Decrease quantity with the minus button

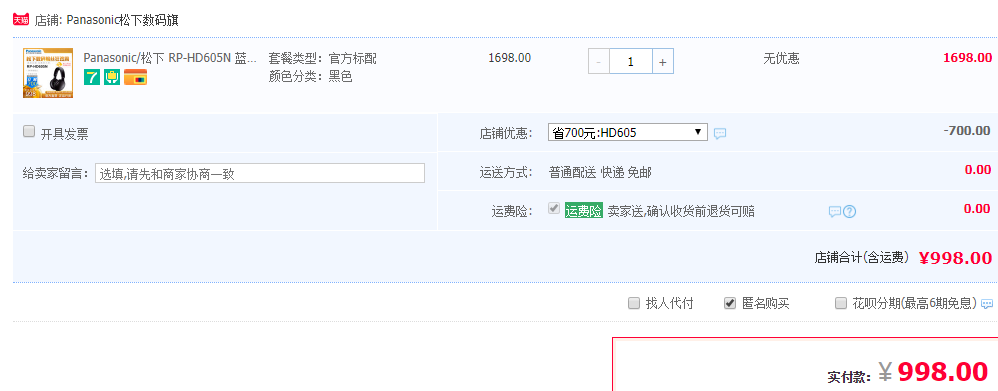[598, 62]
